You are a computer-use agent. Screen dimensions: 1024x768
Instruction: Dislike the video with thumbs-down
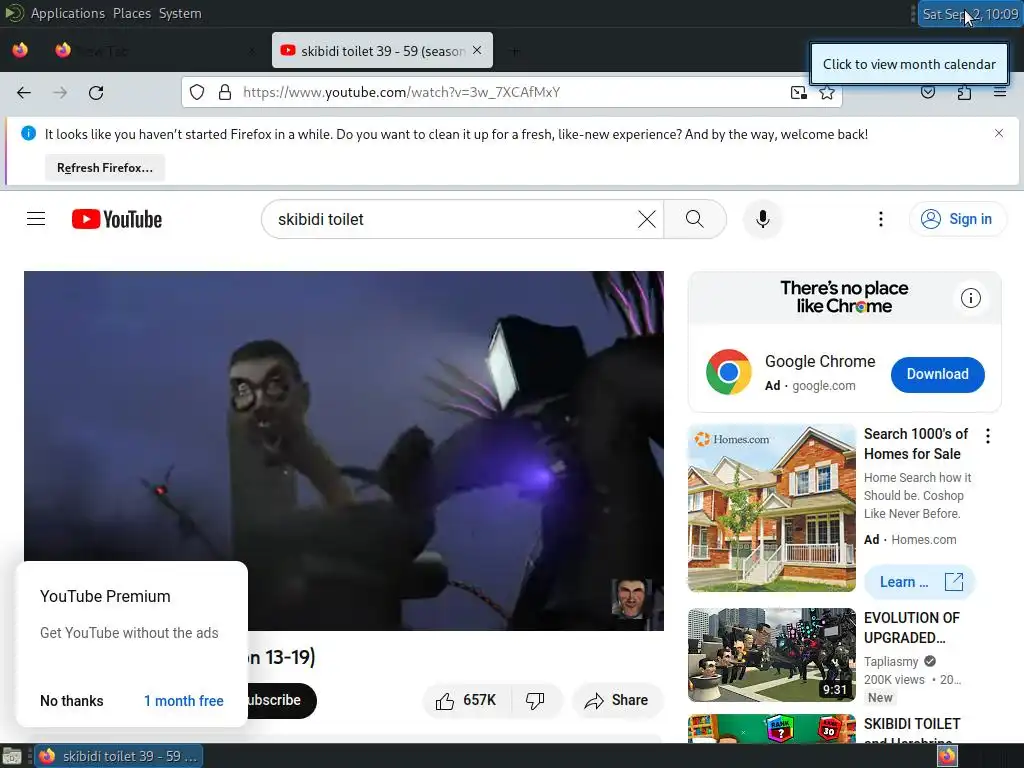pyautogui.click(x=536, y=701)
